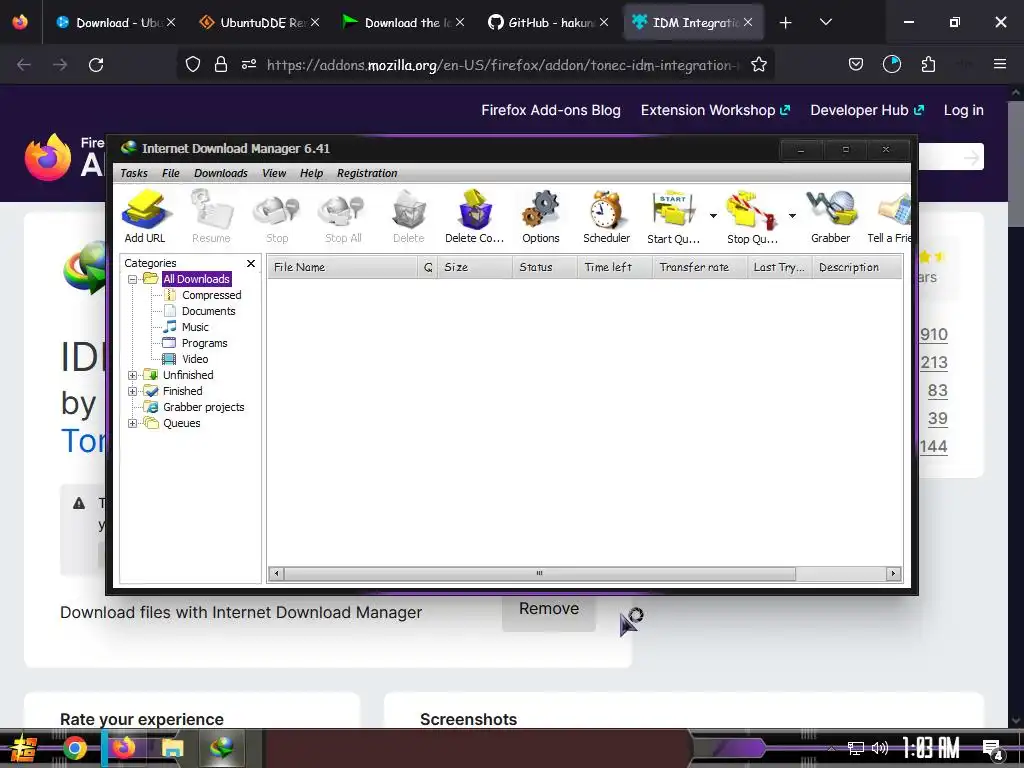This screenshot has width=1024, height=768.
Task: Switch to the UbuntuDDE browser tab
Action: pyautogui.click(x=259, y=22)
